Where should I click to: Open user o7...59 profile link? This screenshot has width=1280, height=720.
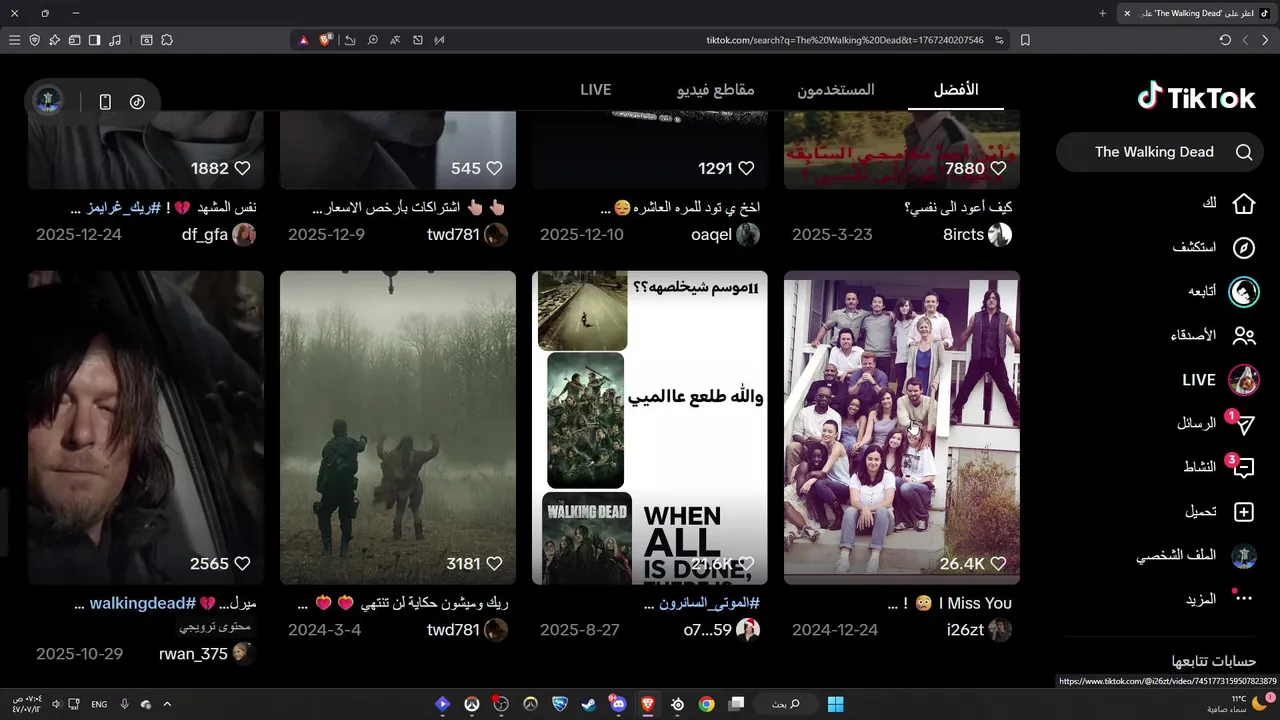[x=722, y=630]
